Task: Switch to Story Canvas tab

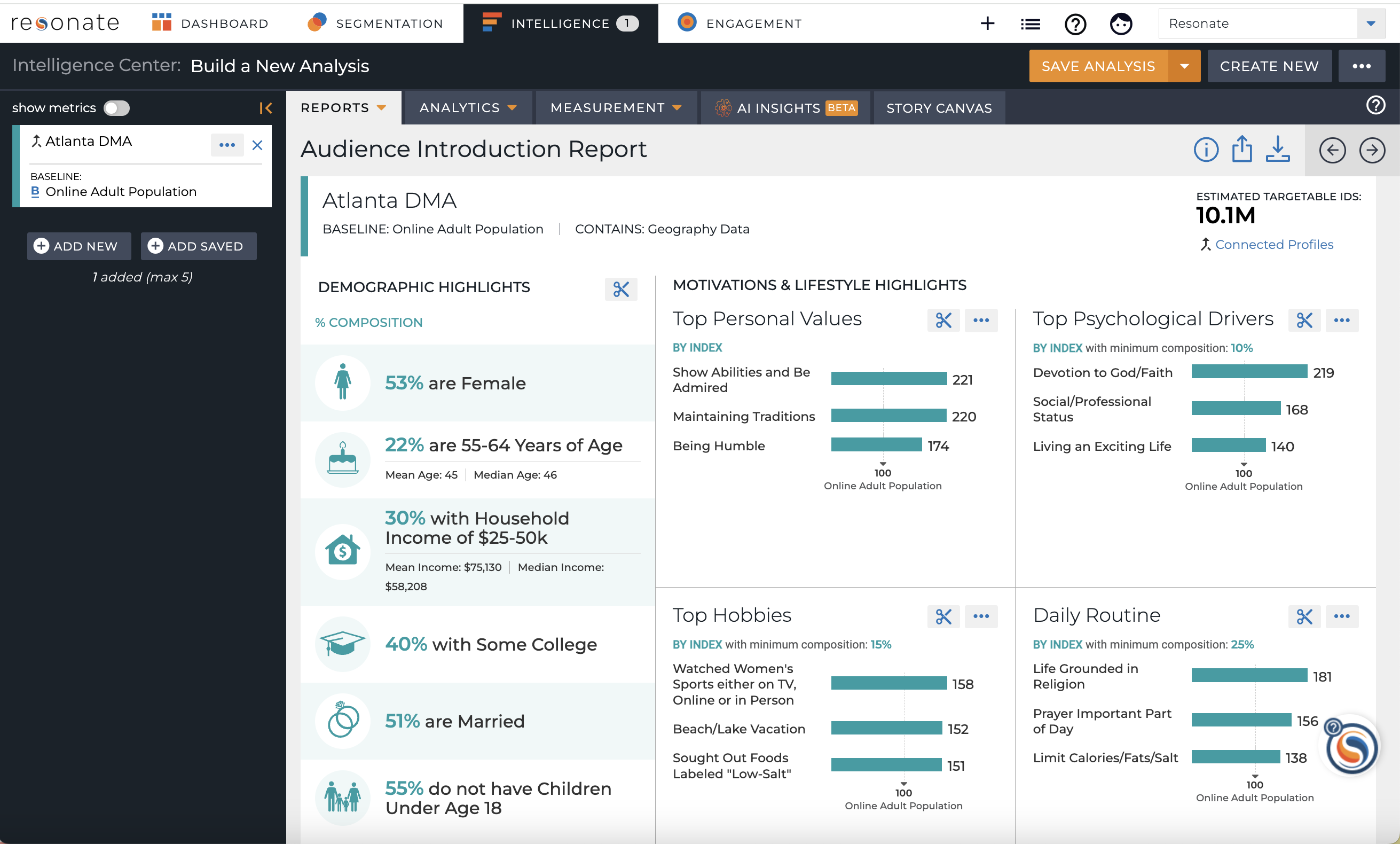Action: pos(939,108)
